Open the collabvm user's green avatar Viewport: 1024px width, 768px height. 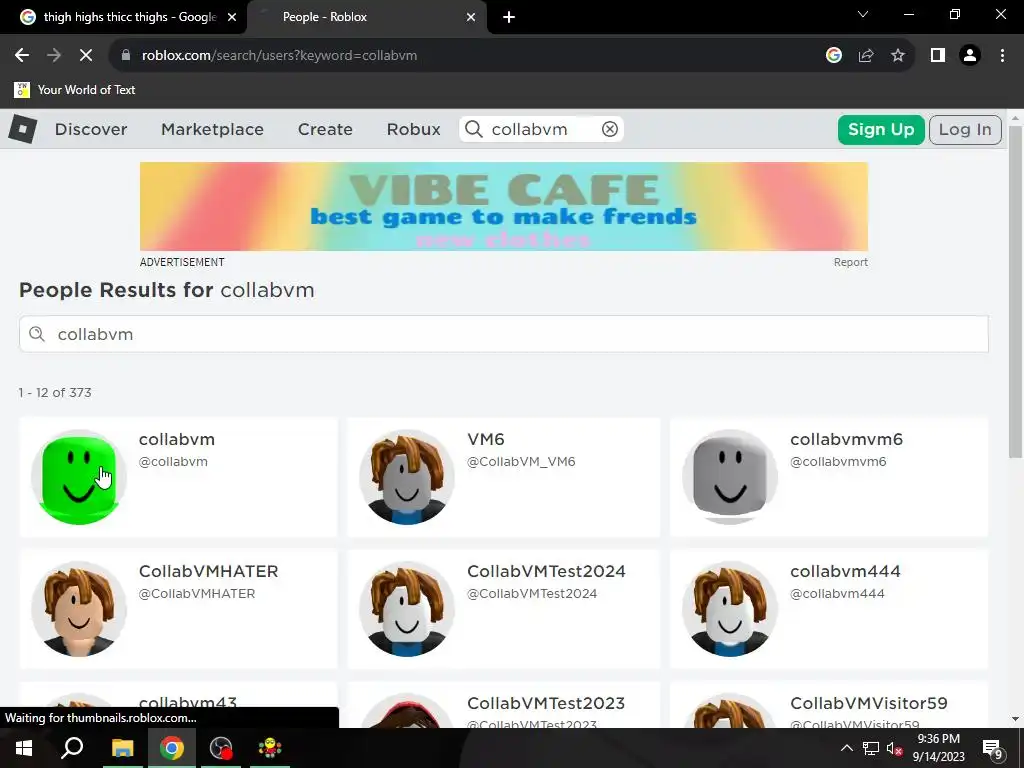click(79, 477)
